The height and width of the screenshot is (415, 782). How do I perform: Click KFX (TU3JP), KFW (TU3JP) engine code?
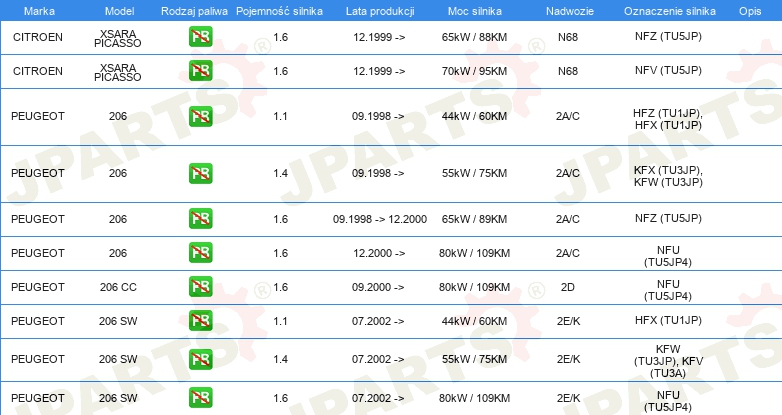coord(668,176)
